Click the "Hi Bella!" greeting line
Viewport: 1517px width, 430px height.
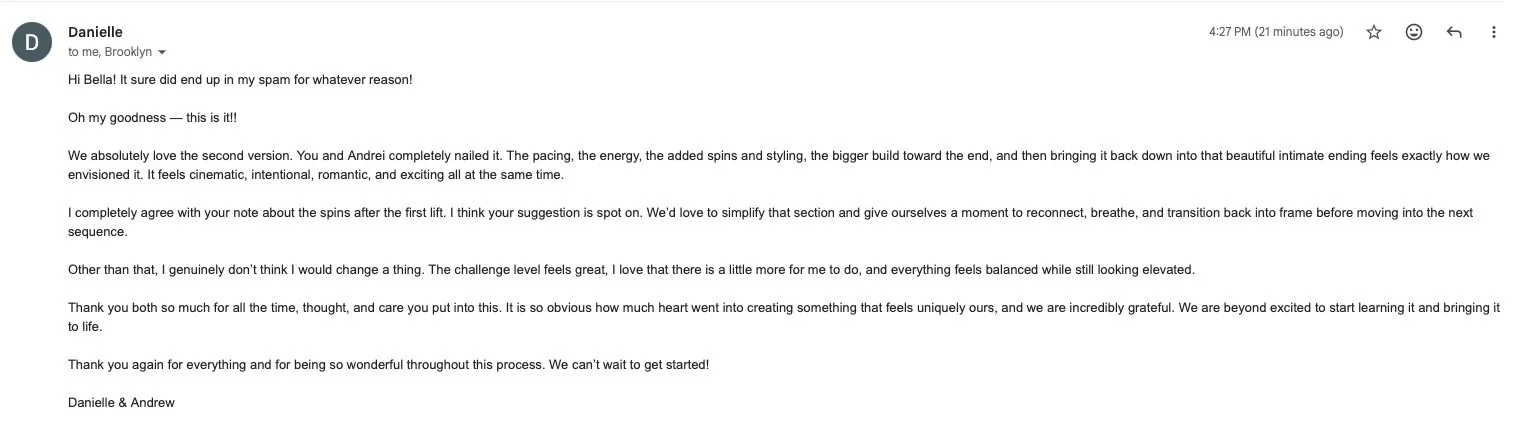(240, 79)
